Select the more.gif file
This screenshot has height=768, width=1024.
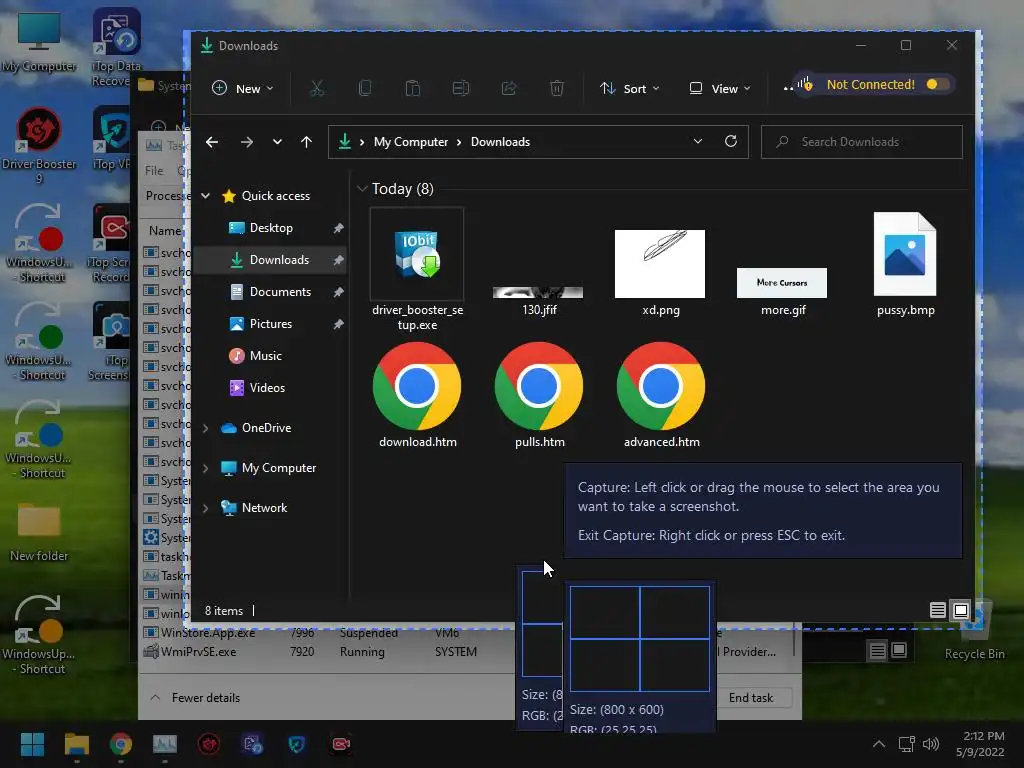[782, 291]
